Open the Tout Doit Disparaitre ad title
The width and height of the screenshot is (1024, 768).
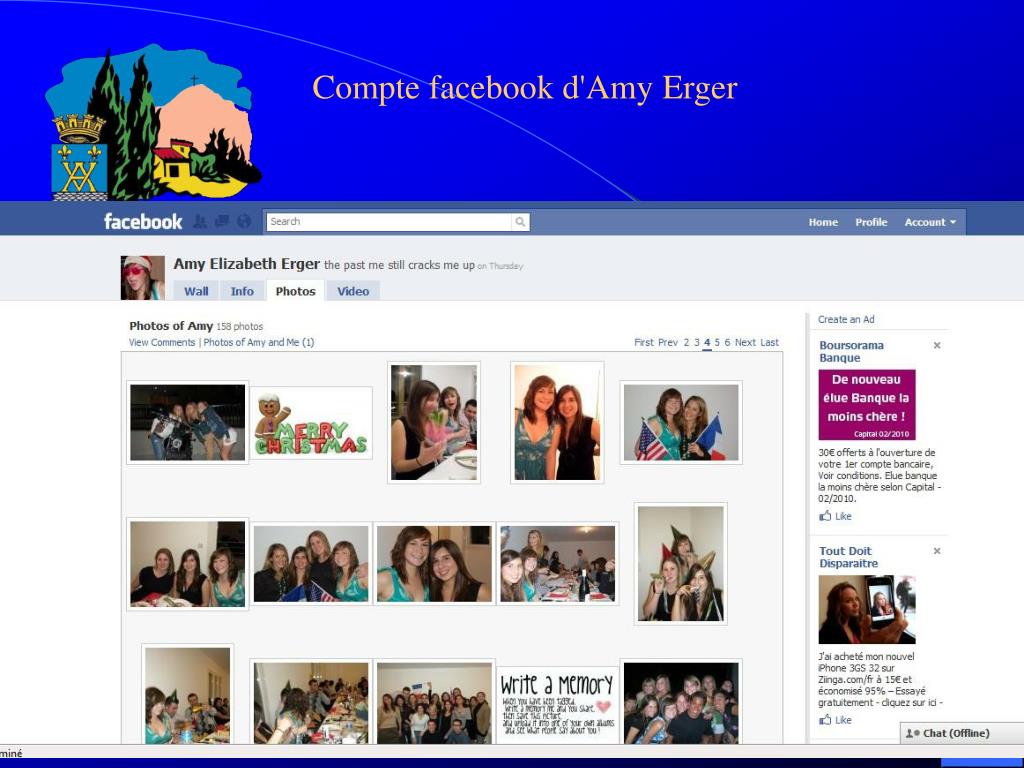click(848, 557)
